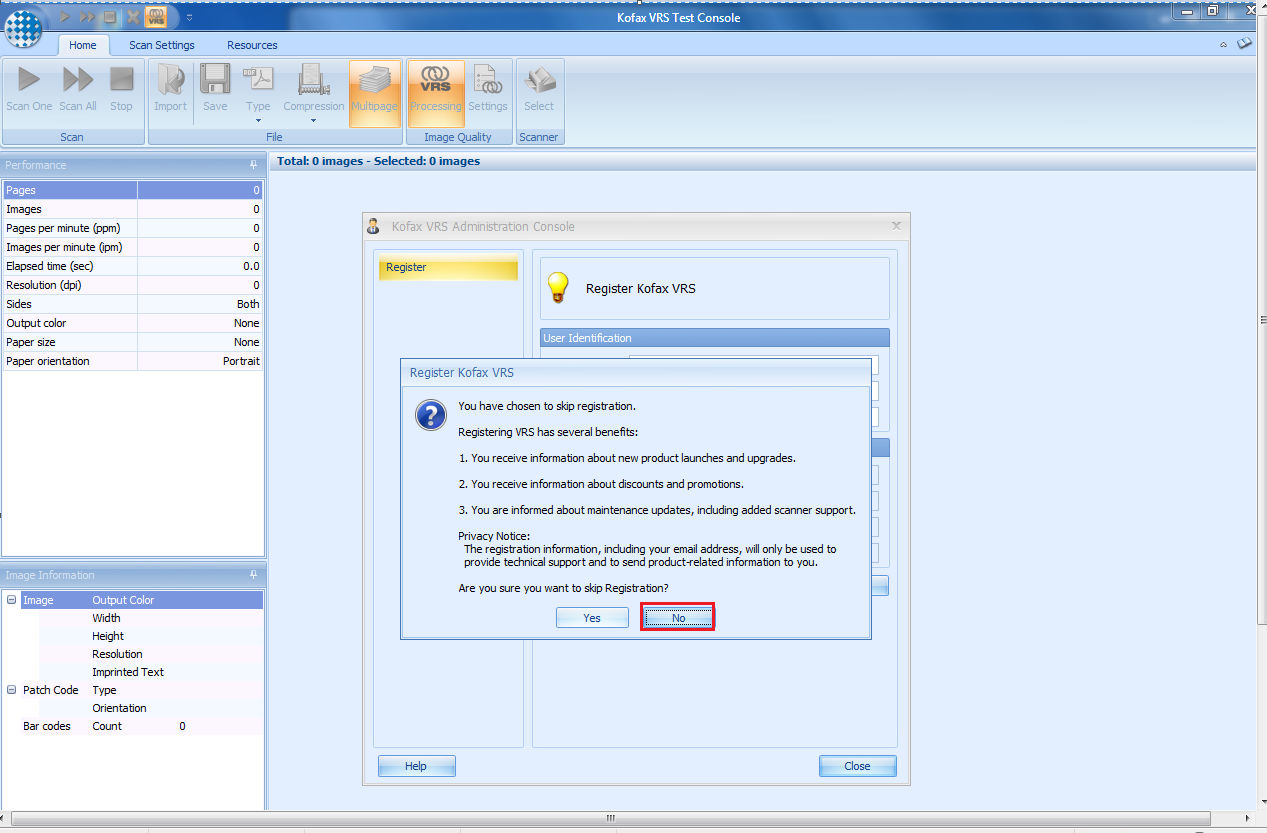Select the Scan All icon
The image size is (1267, 833).
77,88
